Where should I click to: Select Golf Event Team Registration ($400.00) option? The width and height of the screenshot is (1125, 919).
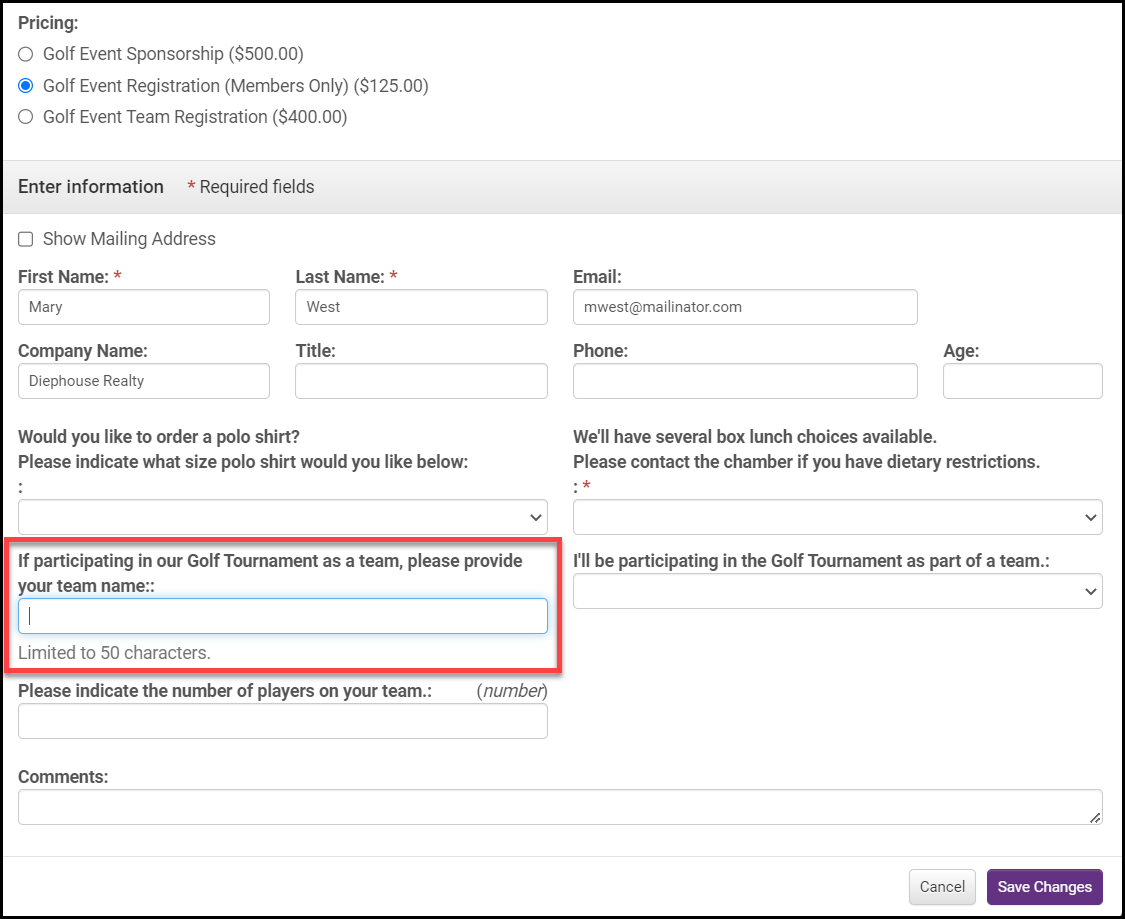coord(26,117)
